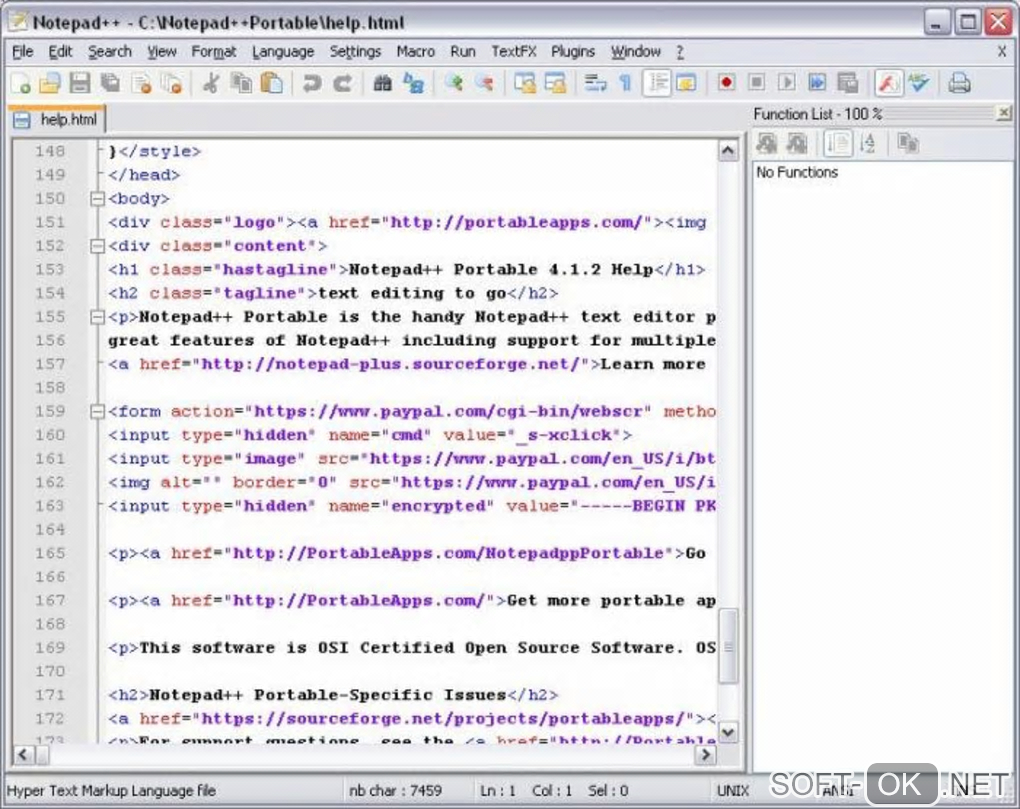Screen dimensions: 1020x809
Task: Print the document with printer icon
Action: (960, 83)
